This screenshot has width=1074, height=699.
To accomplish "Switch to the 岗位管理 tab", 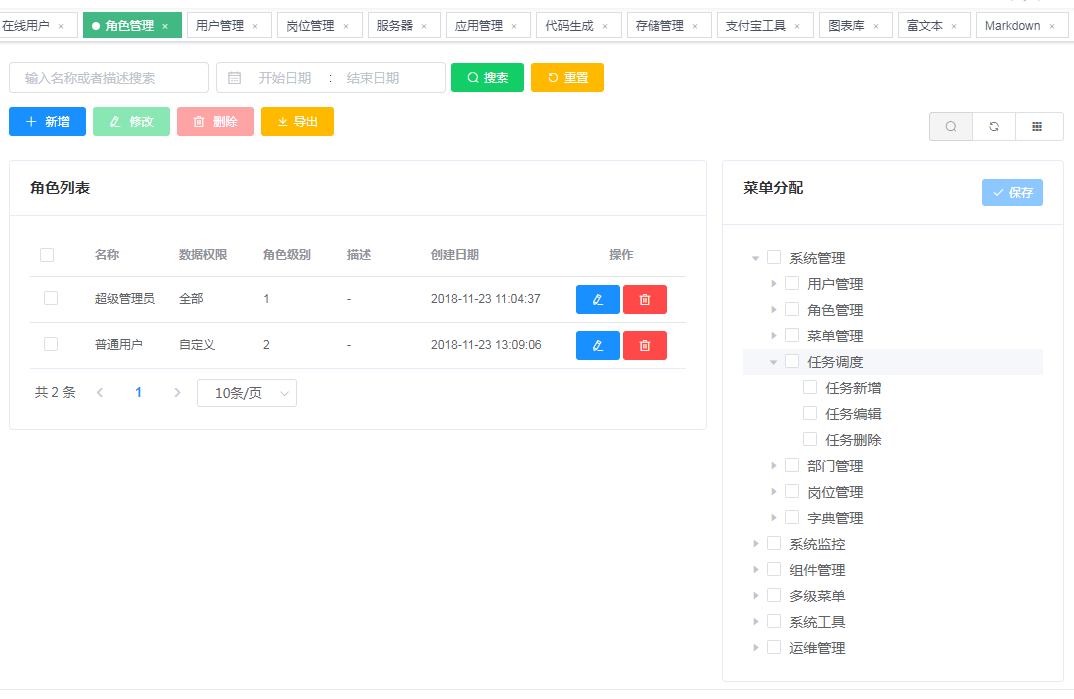I will pyautogui.click(x=310, y=26).
